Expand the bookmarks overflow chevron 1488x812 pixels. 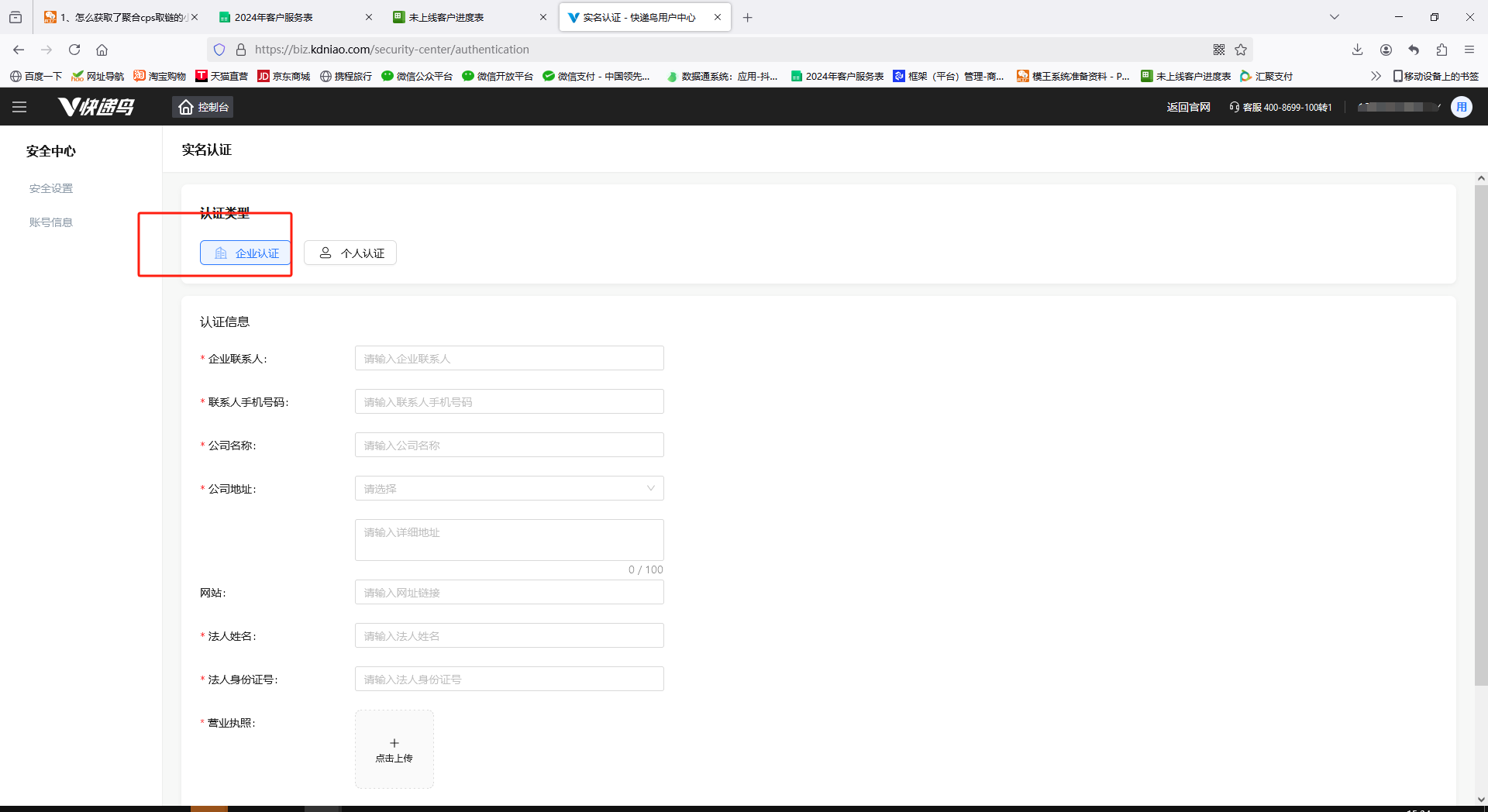click(1376, 76)
